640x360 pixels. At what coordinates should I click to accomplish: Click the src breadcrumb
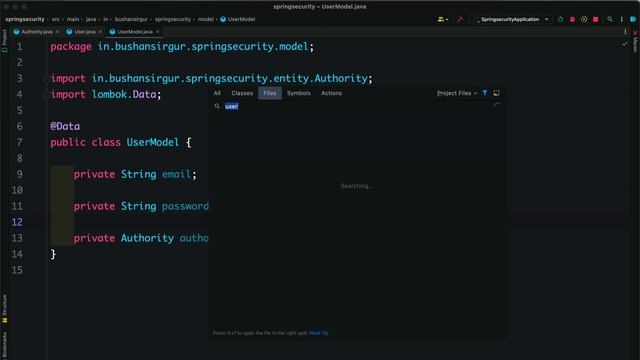coord(56,19)
